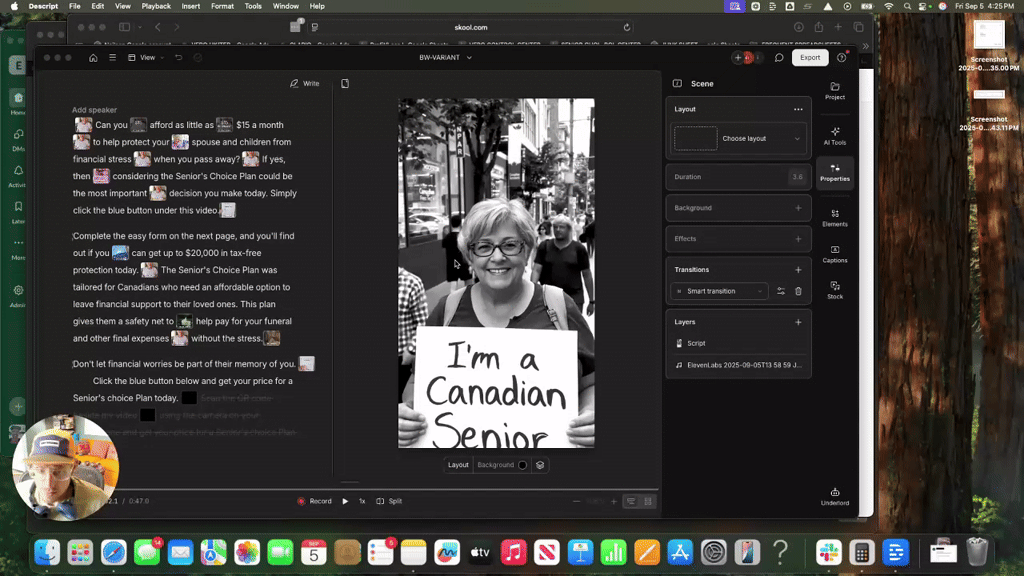Open the Project panel tab

click(835, 91)
